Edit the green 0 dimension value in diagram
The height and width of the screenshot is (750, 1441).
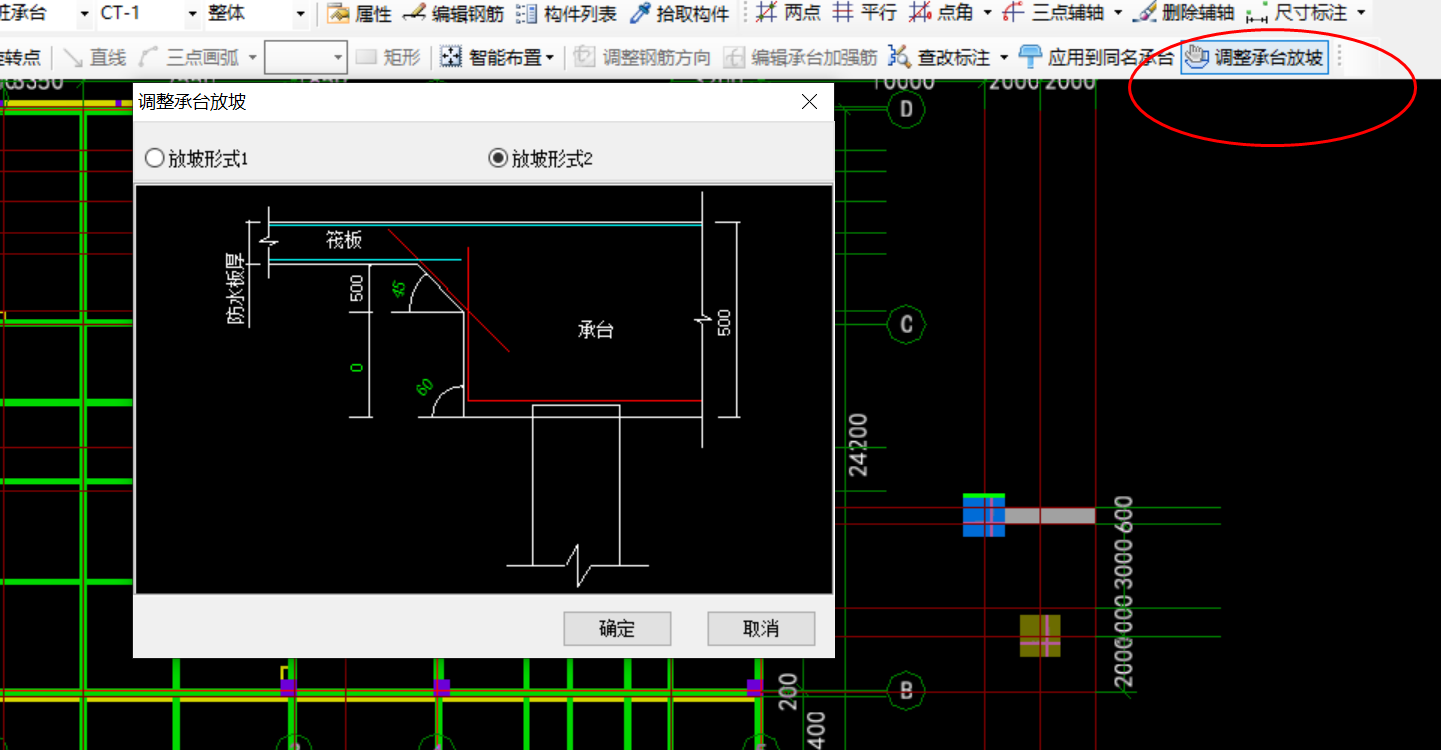[x=357, y=368]
